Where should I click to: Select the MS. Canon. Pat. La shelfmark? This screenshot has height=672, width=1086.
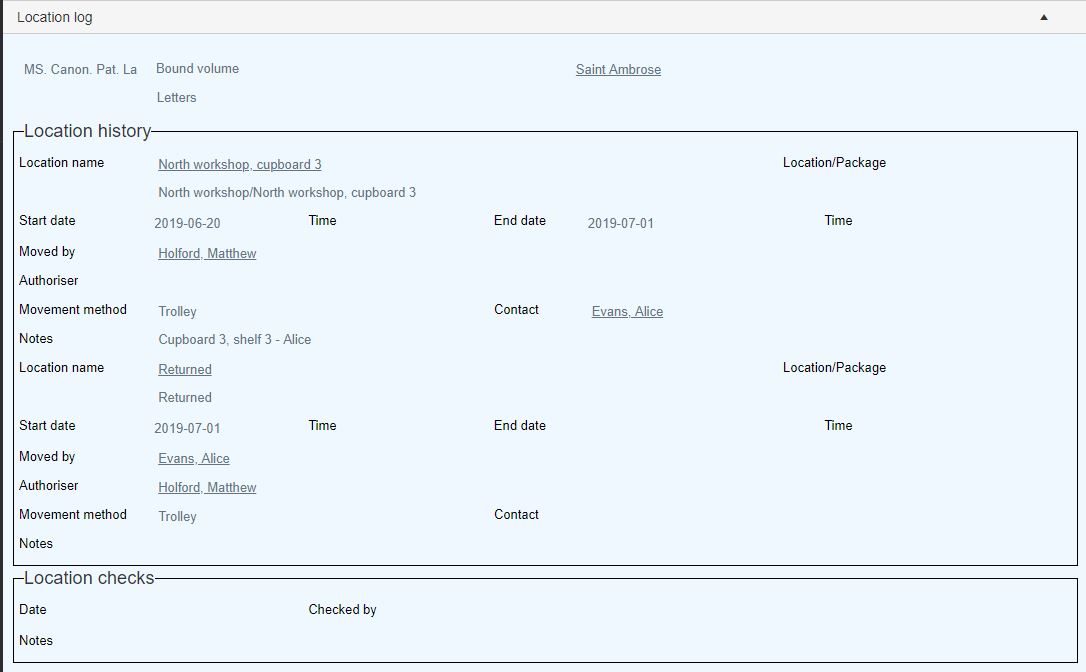click(80, 70)
